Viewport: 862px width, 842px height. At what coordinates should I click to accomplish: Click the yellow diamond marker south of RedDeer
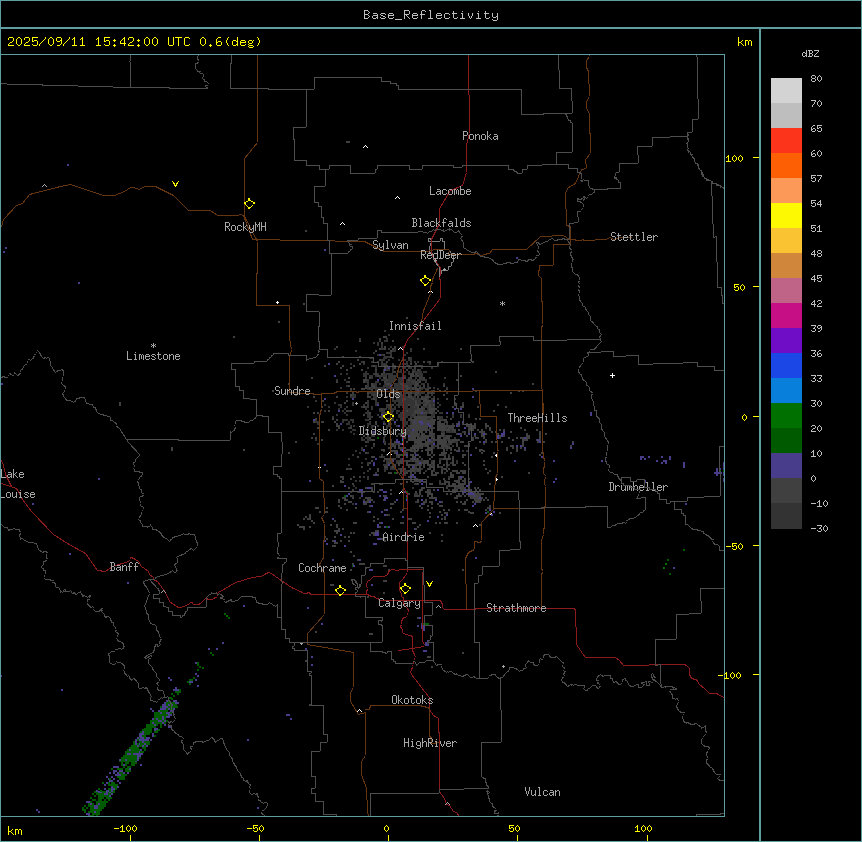click(425, 281)
